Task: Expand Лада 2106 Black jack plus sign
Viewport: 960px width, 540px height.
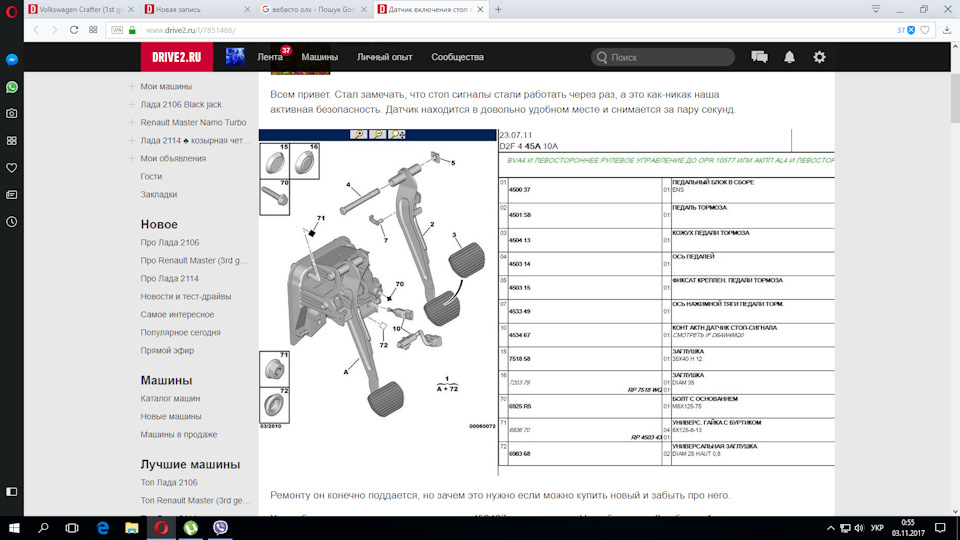Action: 132,104
